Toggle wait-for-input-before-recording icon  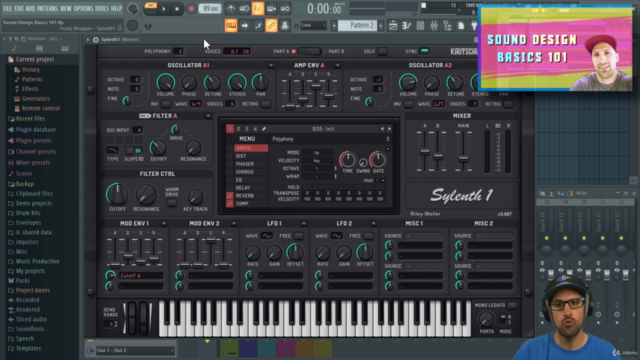pos(244,9)
